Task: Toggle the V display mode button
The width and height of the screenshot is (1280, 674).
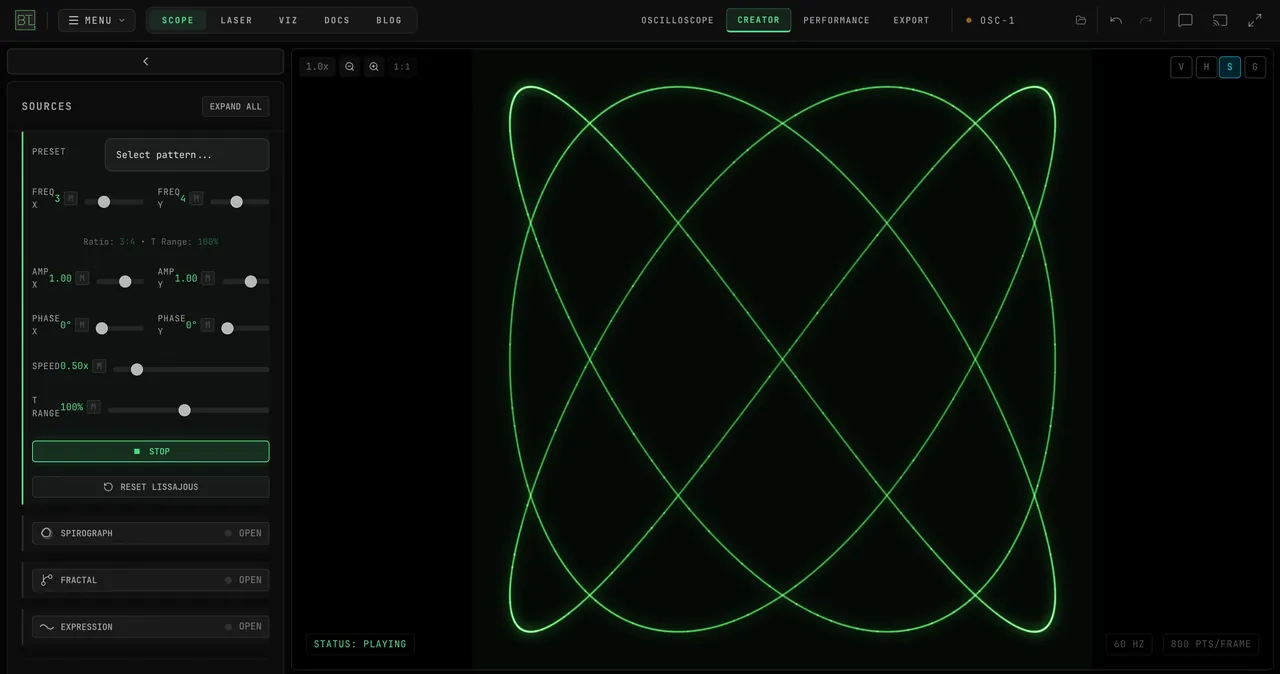Action: 1181,67
